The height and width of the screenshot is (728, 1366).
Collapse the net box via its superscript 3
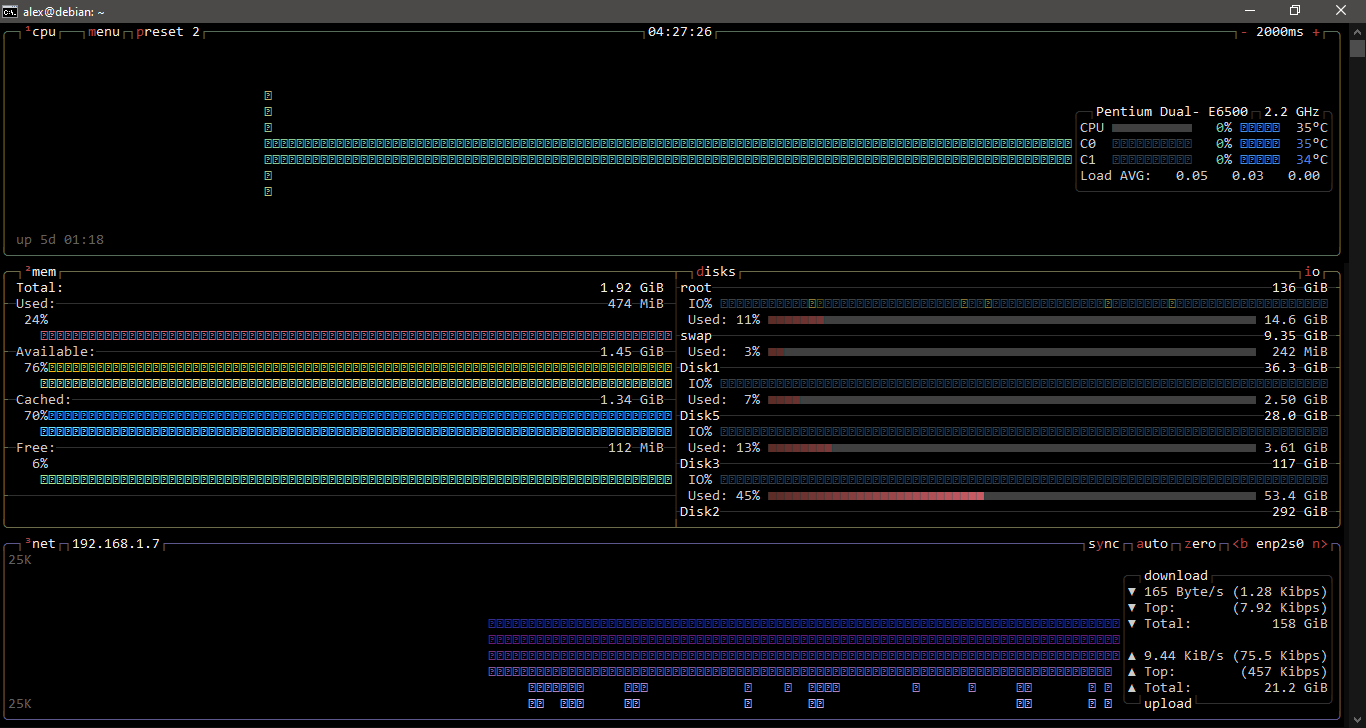point(26,541)
